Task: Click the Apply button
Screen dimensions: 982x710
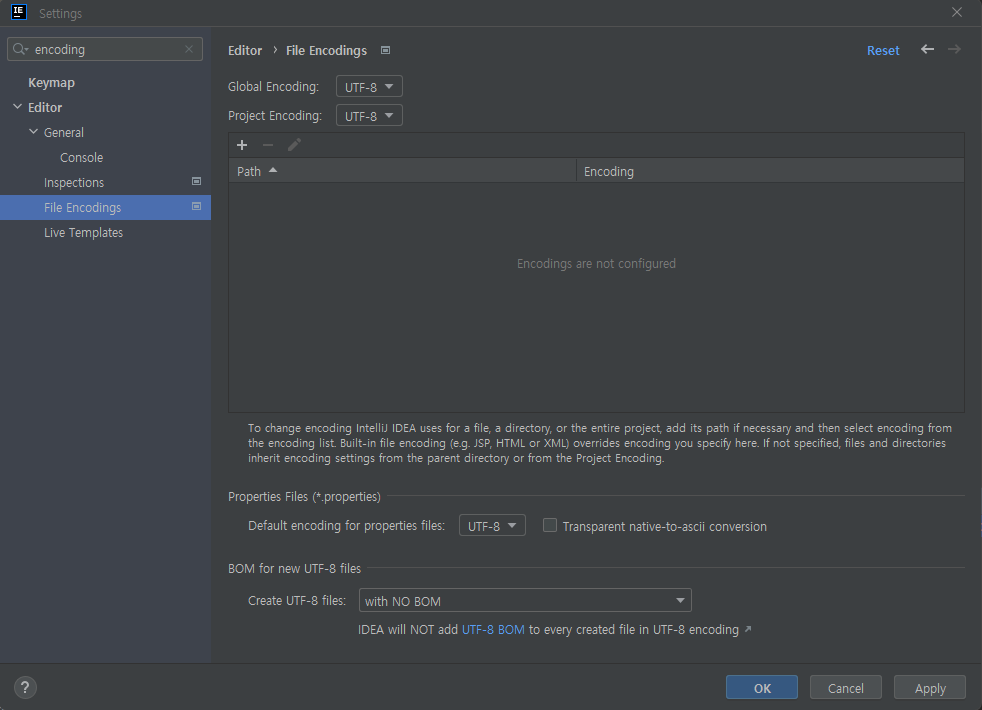Action: pos(929,687)
